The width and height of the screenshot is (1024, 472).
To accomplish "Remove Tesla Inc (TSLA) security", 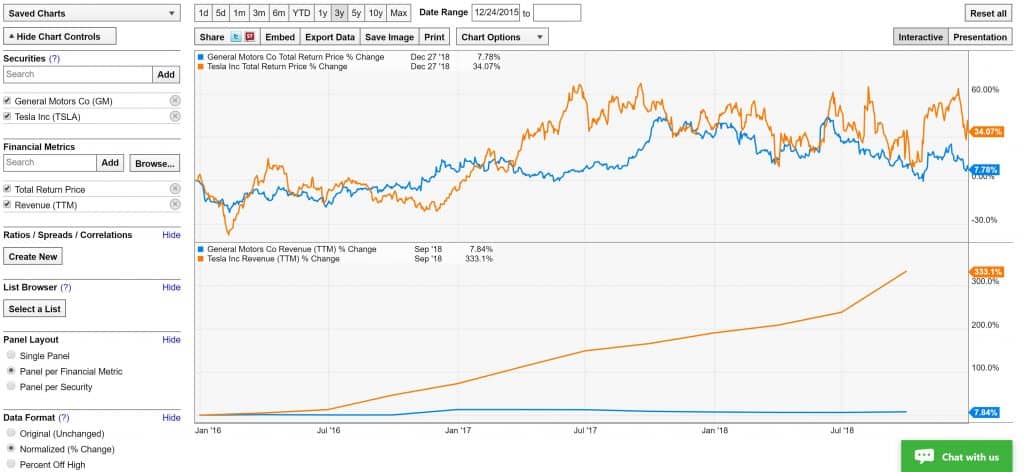I will point(175,116).
